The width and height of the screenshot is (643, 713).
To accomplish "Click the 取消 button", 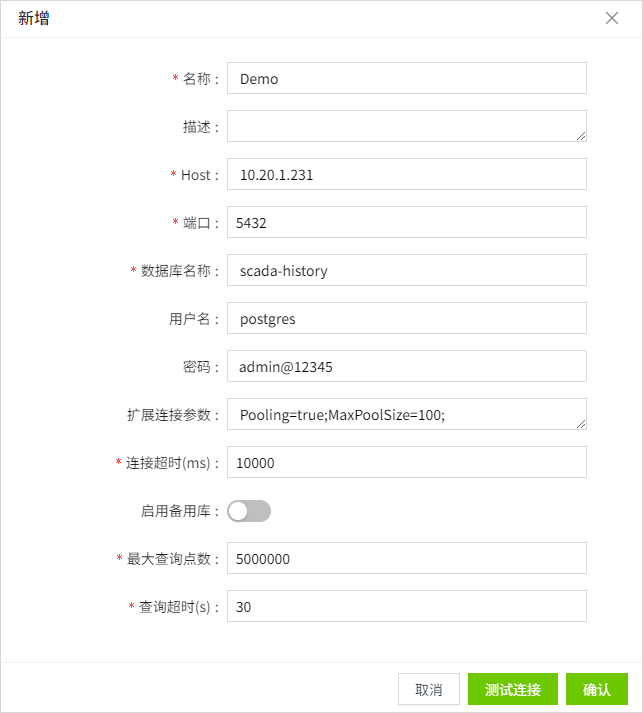I will tap(429, 689).
